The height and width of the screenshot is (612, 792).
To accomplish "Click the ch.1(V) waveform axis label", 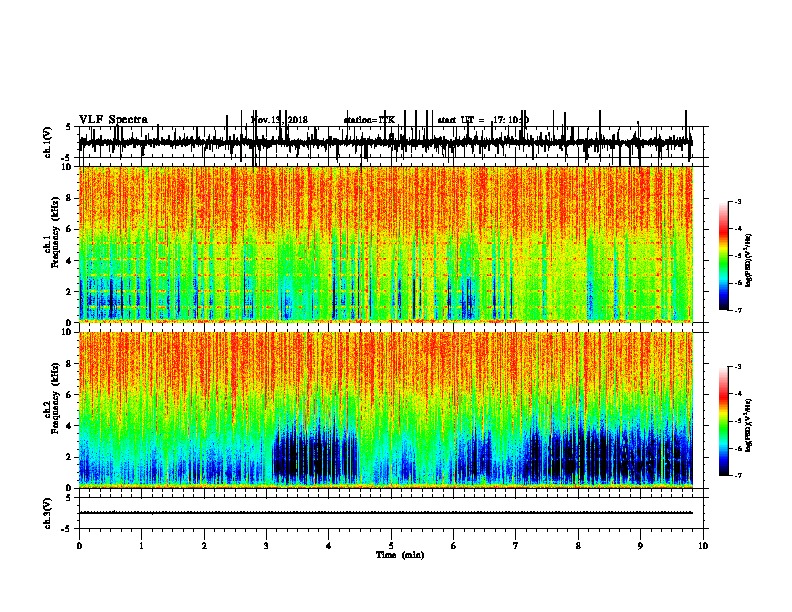I will click(48, 142).
